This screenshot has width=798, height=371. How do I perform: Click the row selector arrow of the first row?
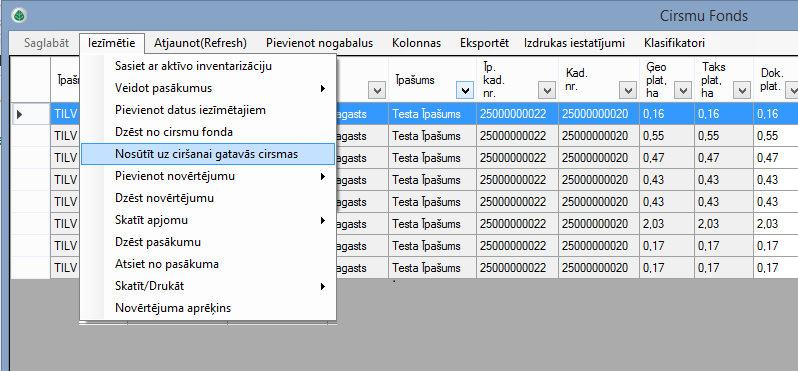(x=20, y=115)
